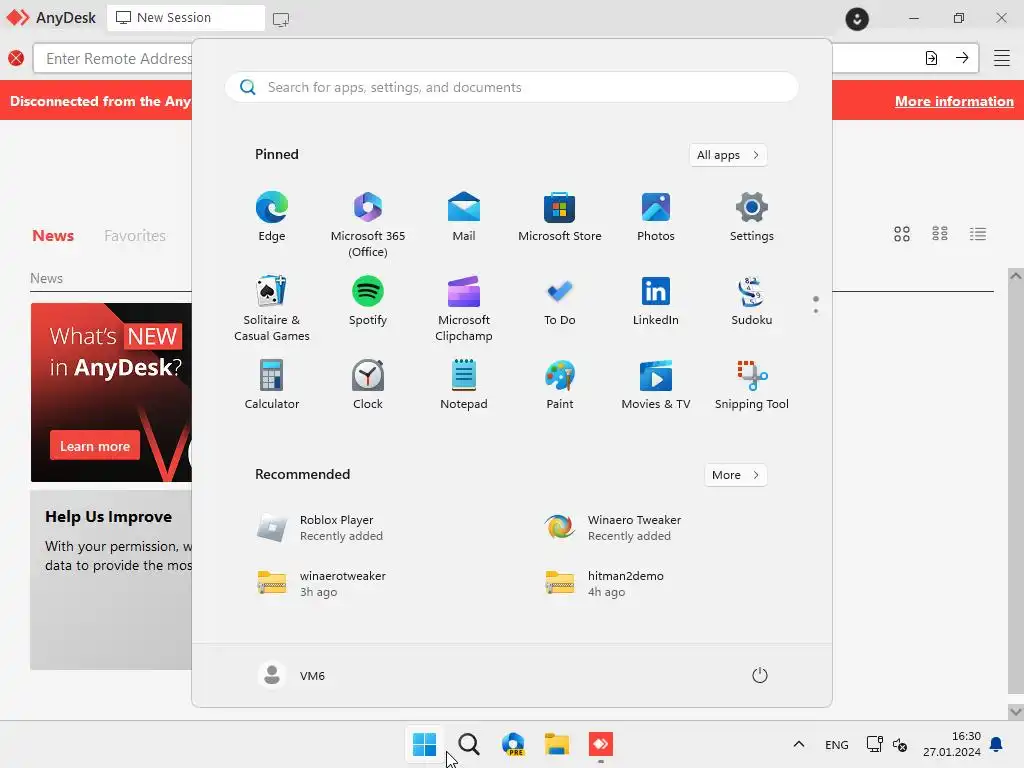Image resolution: width=1024 pixels, height=768 pixels.
Task: Open the Spotify pinned app
Action: [368, 301]
